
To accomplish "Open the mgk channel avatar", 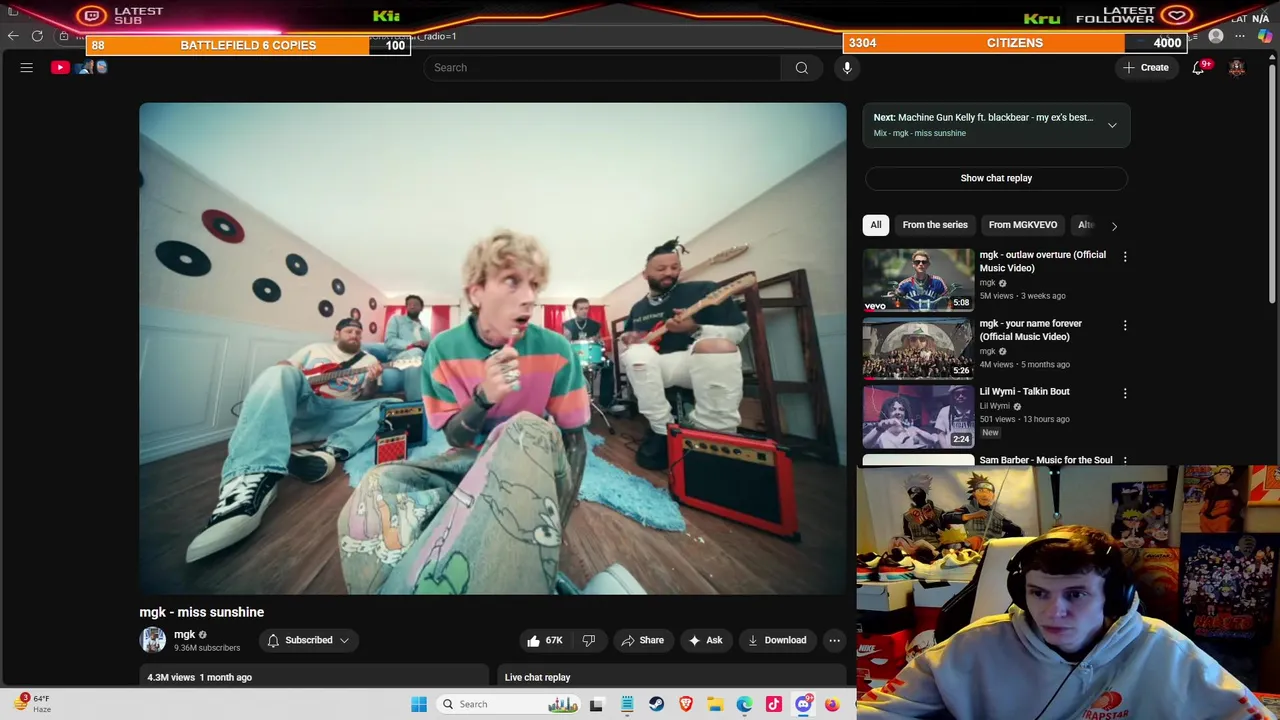I will click(153, 640).
